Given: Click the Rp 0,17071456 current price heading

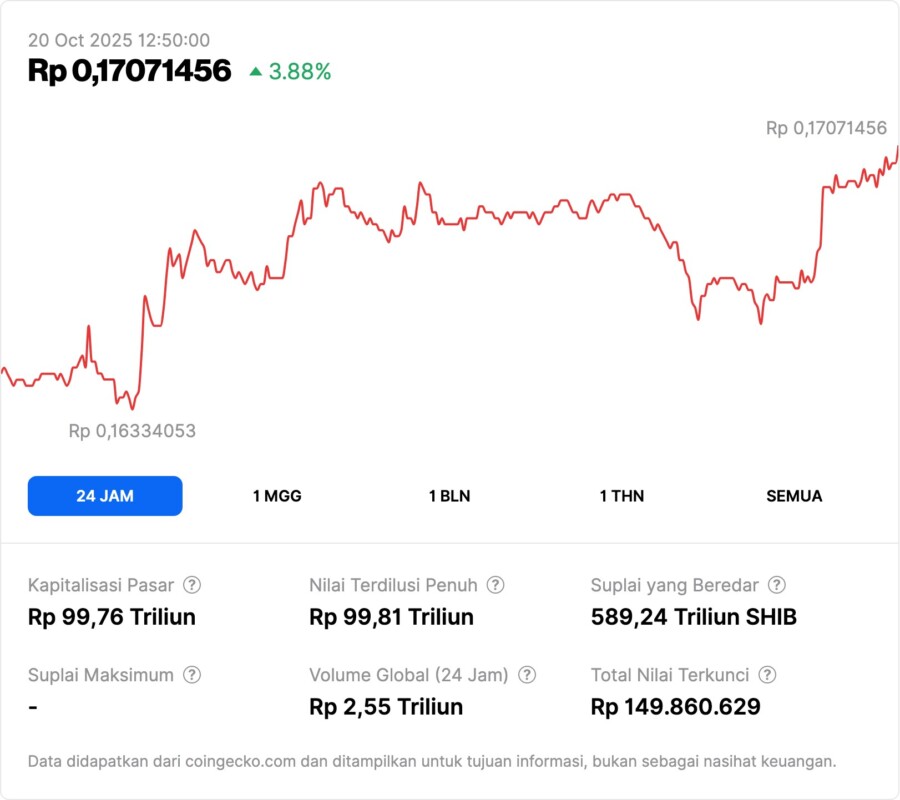Looking at the screenshot, I should click(130, 71).
